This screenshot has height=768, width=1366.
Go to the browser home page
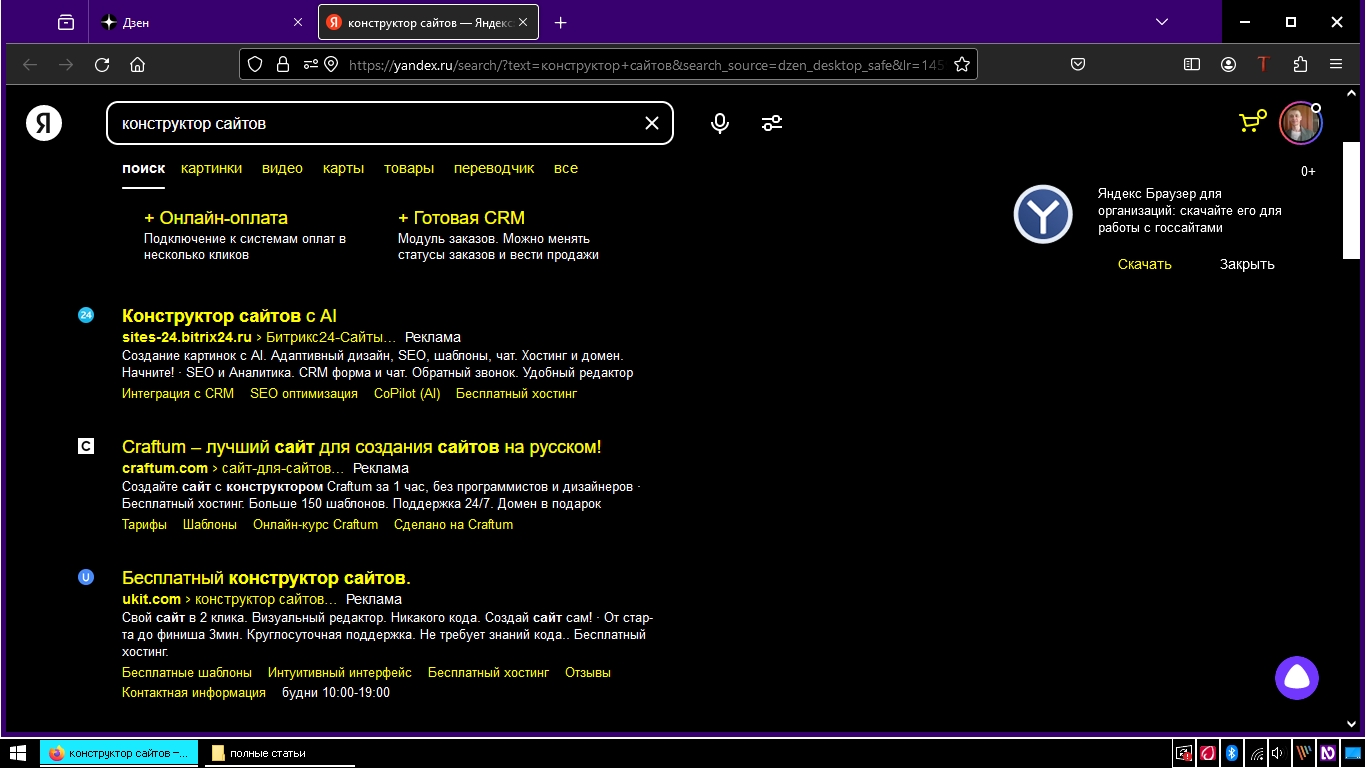coord(138,64)
